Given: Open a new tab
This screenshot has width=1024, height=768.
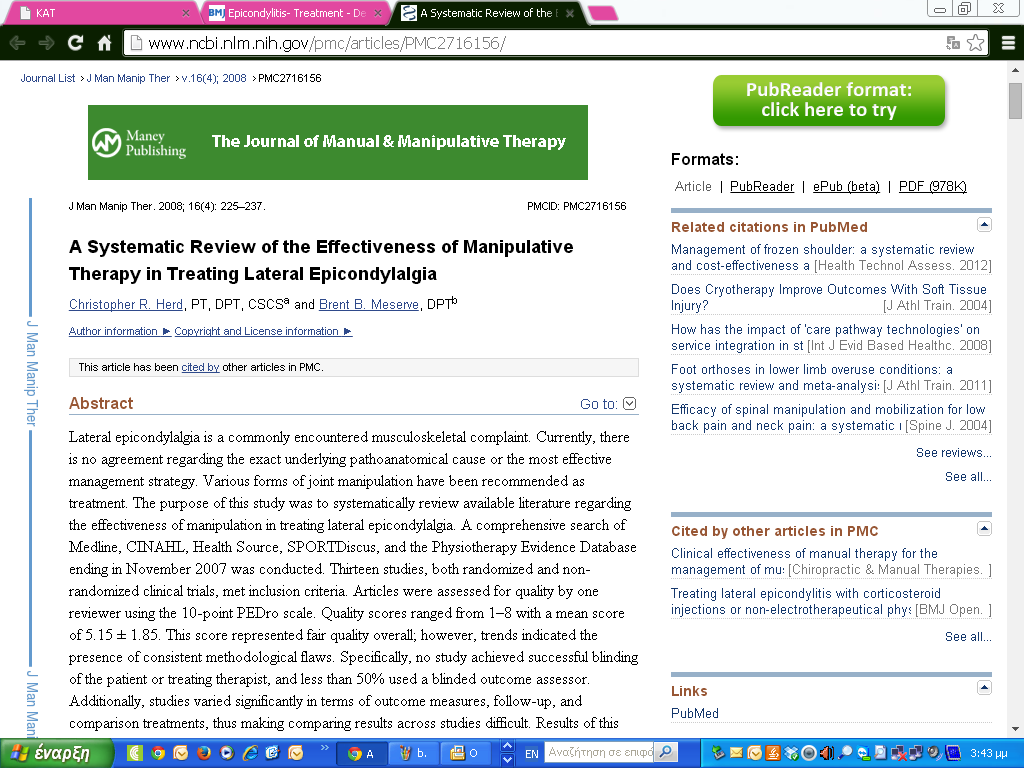Looking at the screenshot, I should pyautogui.click(x=602, y=13).
